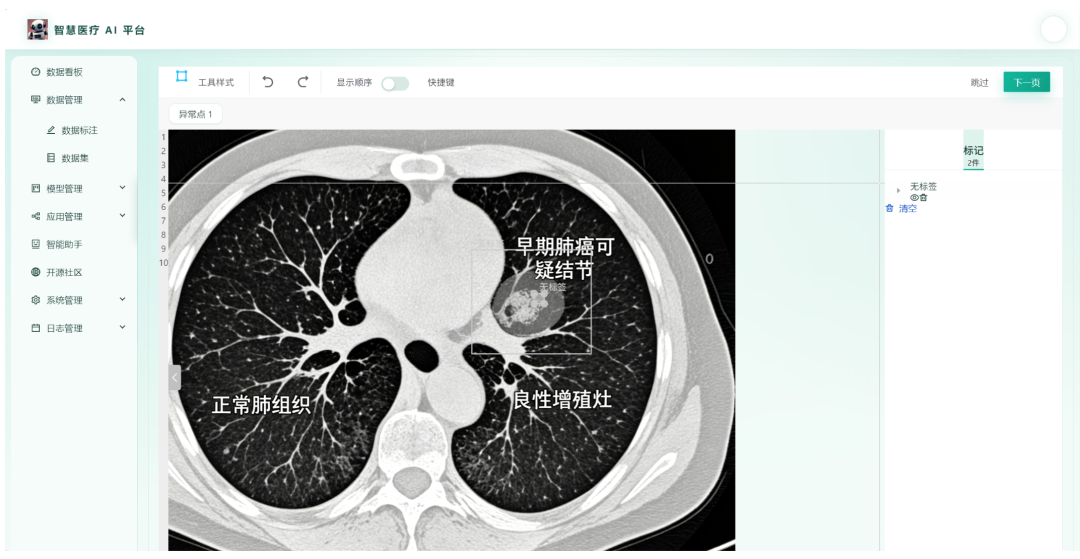The height and width of the screenshot is (559, 1080).
Task: Click the 早期肺癌可疑结节 label on the CT image
Action: tap(564, 257)
